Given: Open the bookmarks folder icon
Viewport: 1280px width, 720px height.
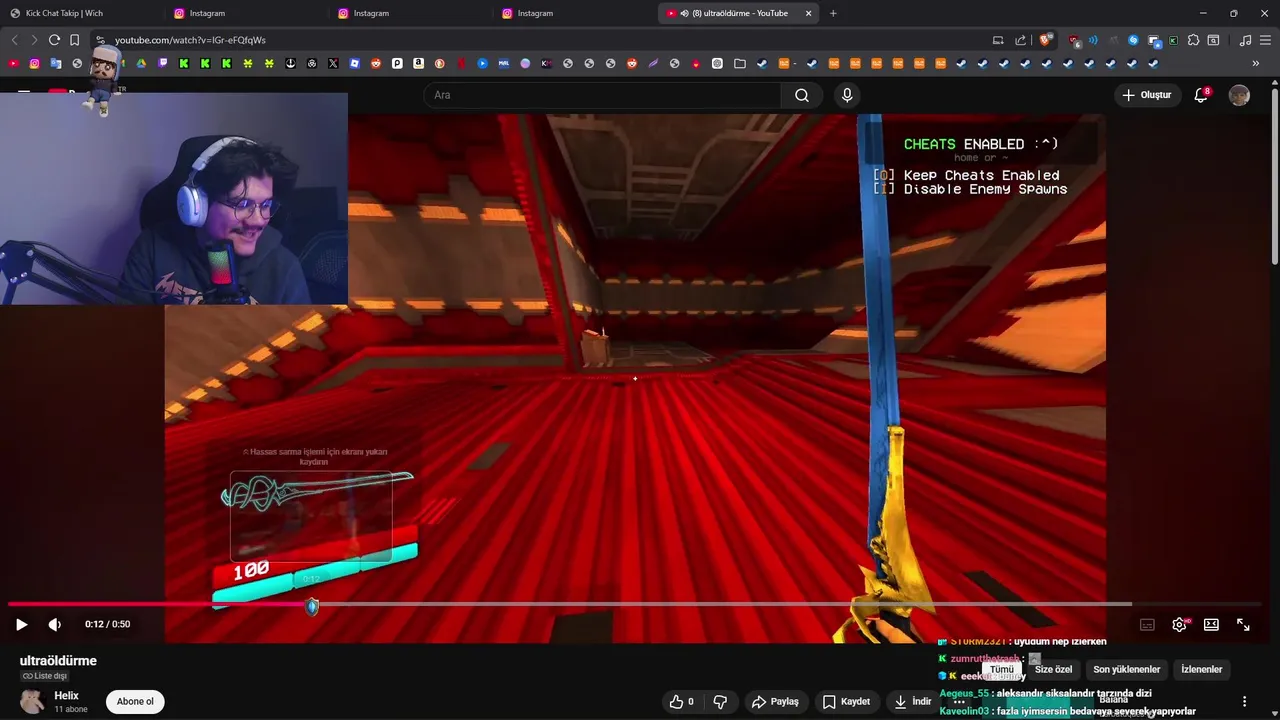Looking at the screenshot, I should tap(739, 63).
